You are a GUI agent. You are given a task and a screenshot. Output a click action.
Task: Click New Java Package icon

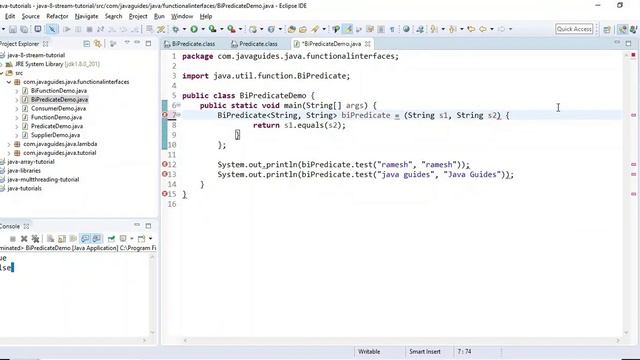pos(253,29)
